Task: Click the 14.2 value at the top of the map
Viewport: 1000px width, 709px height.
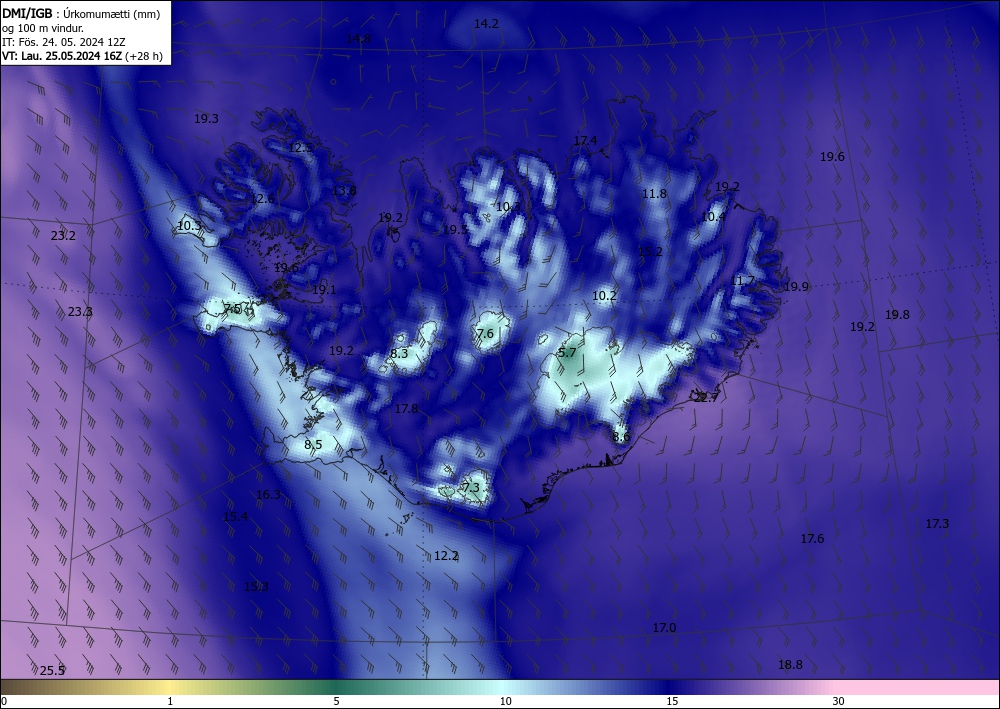Action: pos(486,24)
